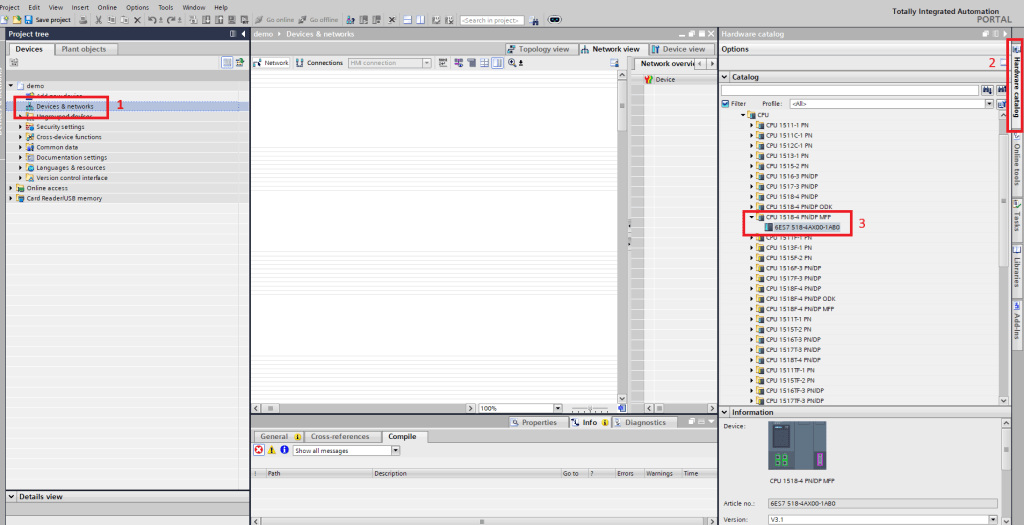Image resolution: width=1024 pixels, height=525 pixels.
Task: Open the Libraries side tab
Action: tap(1017, 269)
